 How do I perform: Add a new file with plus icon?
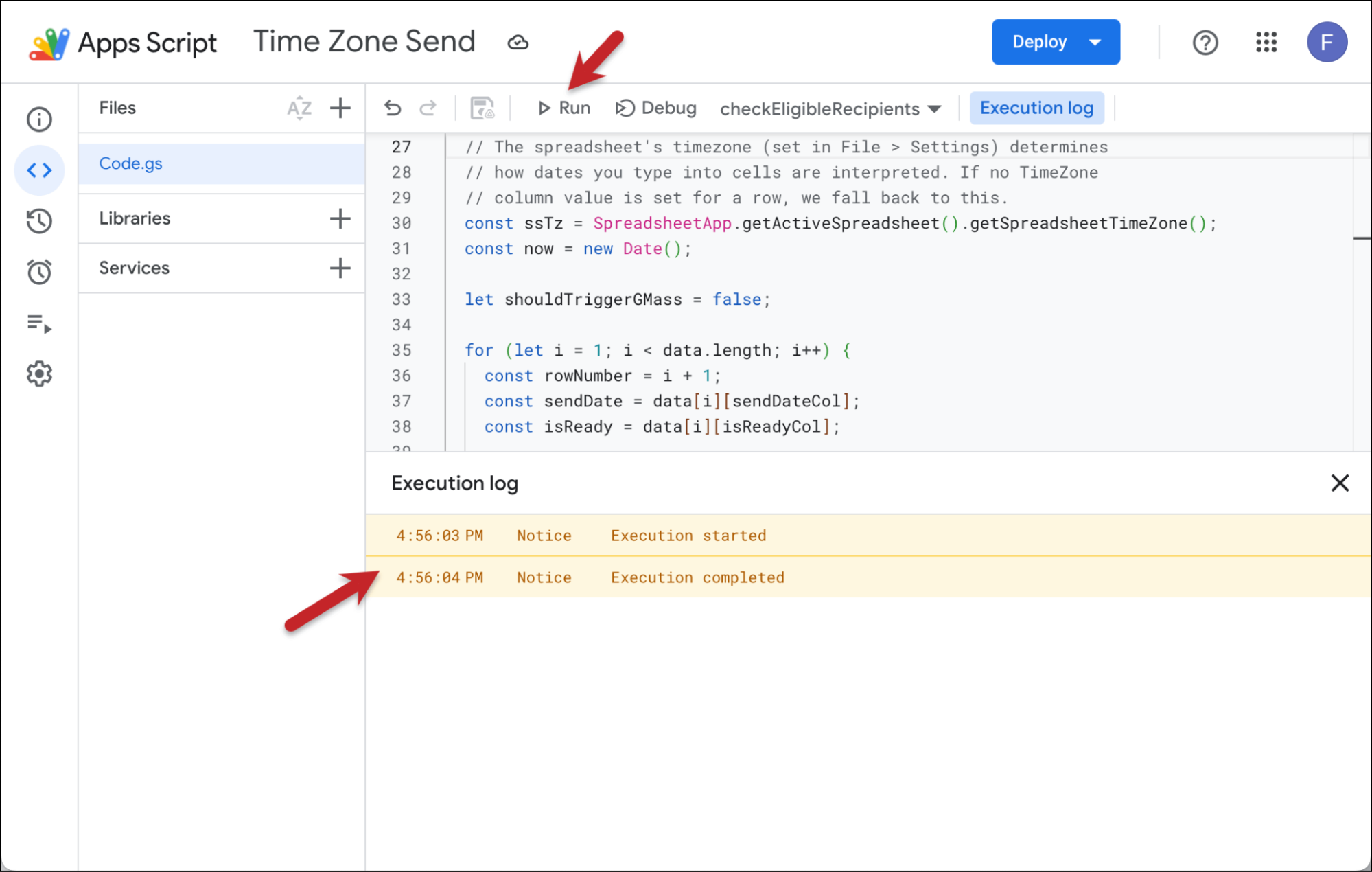[340, 108]
